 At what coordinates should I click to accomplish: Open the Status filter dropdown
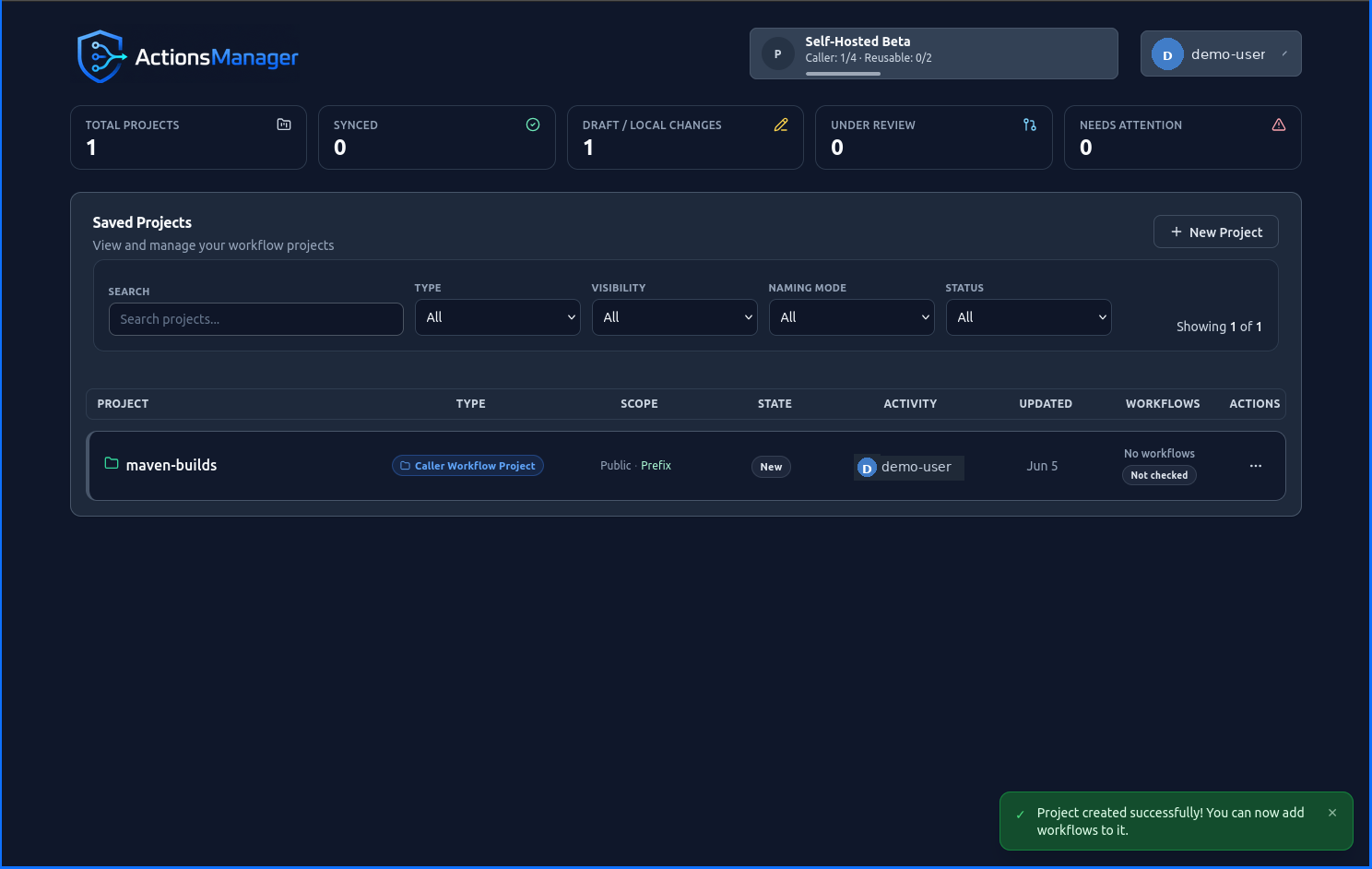(1029, 317)
